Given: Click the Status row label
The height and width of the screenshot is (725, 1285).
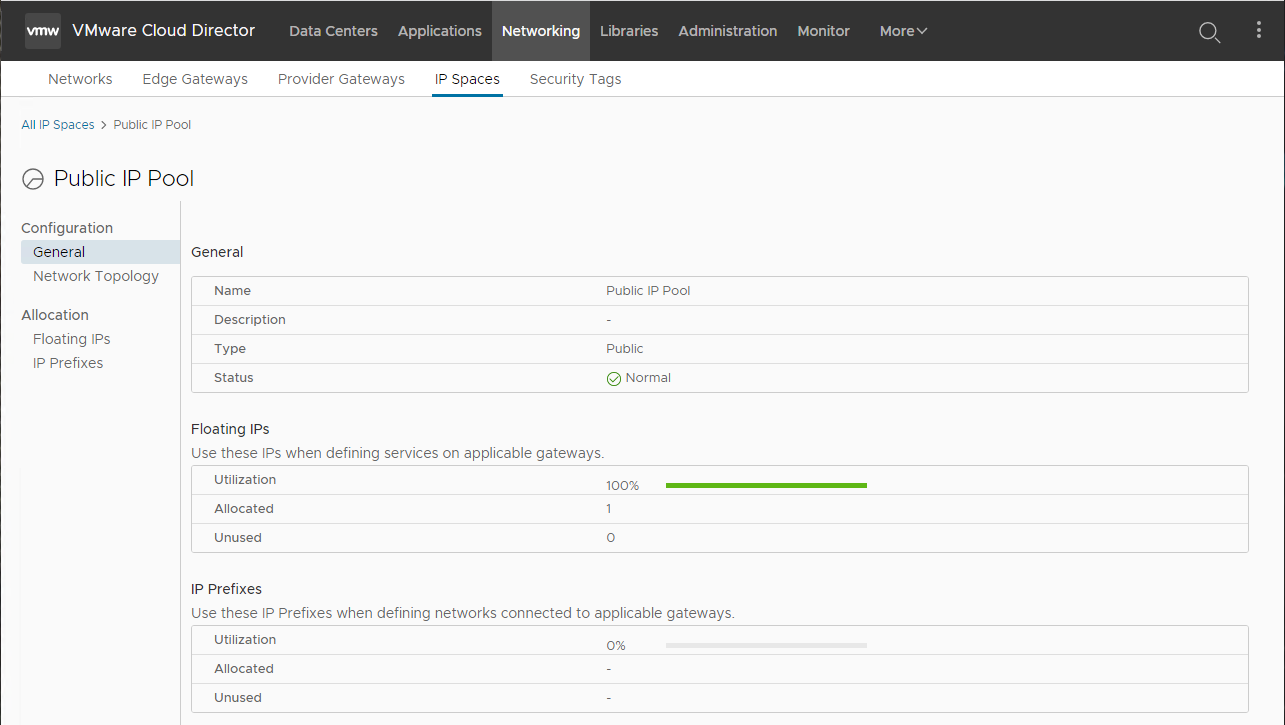Looking at the screenshot, I should click(x=234, y=378).
